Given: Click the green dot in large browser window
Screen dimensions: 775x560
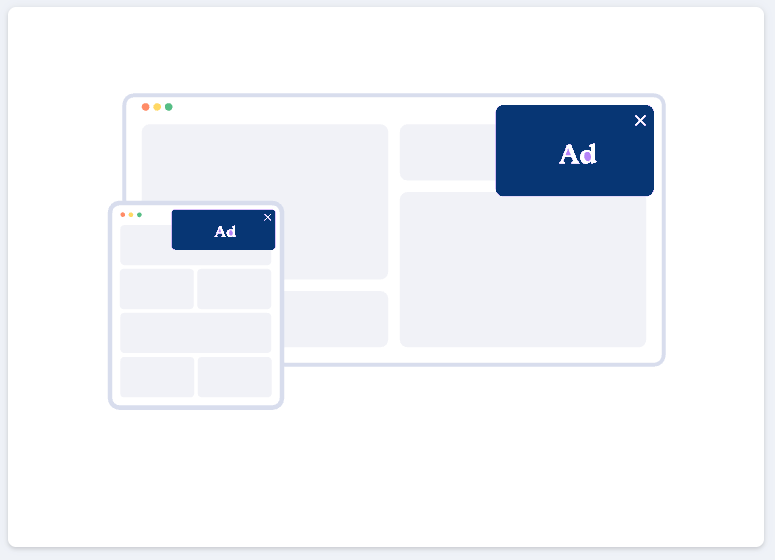Looking at the screenshot, I should pos(168,107).
